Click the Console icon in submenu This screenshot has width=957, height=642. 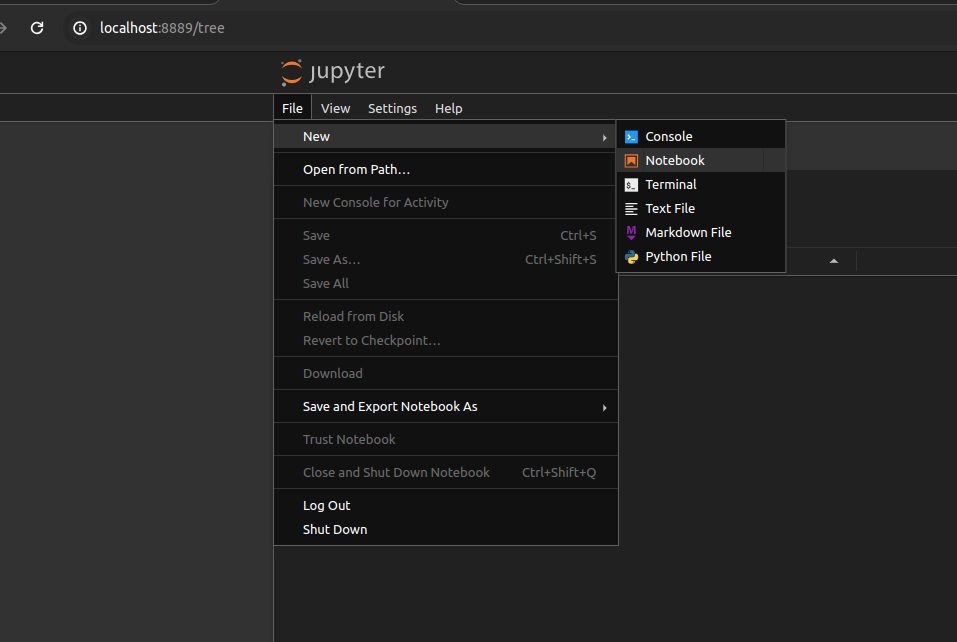[631, 137]
